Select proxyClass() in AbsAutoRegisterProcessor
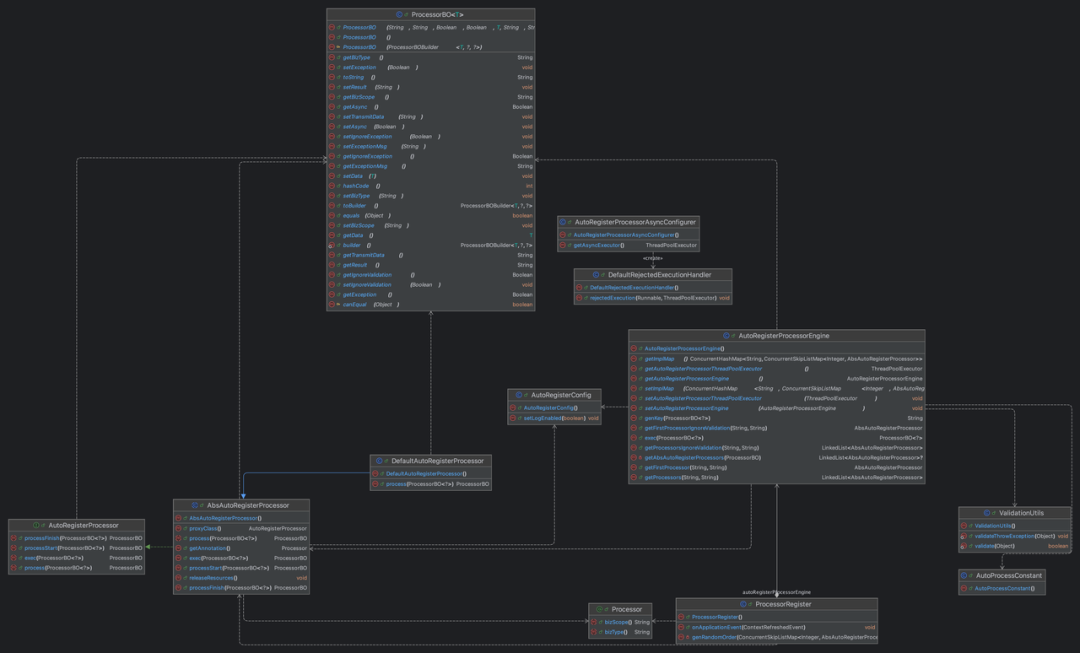The width and height of the screenshot is (1080, 653). coord(241,529)
